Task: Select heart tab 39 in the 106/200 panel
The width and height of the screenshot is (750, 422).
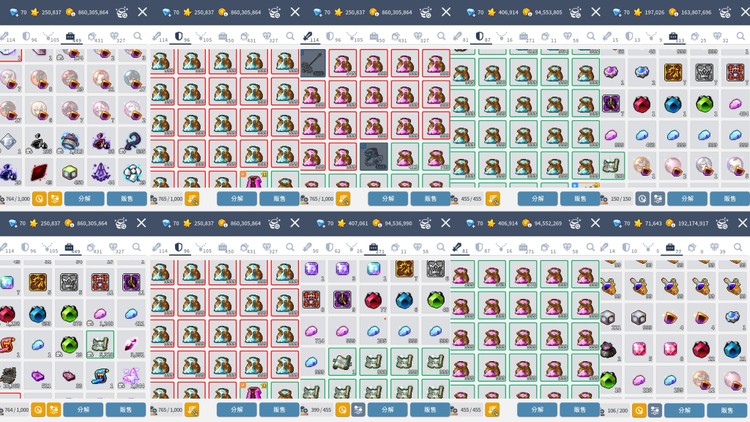Action: tap(719, 248)
